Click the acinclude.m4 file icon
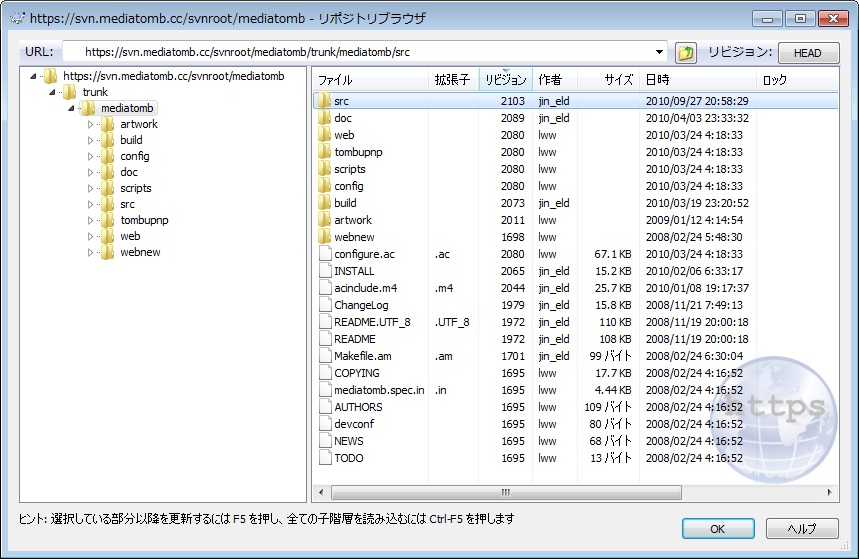The width and height of the screenshot is (859, 559). 325,288
